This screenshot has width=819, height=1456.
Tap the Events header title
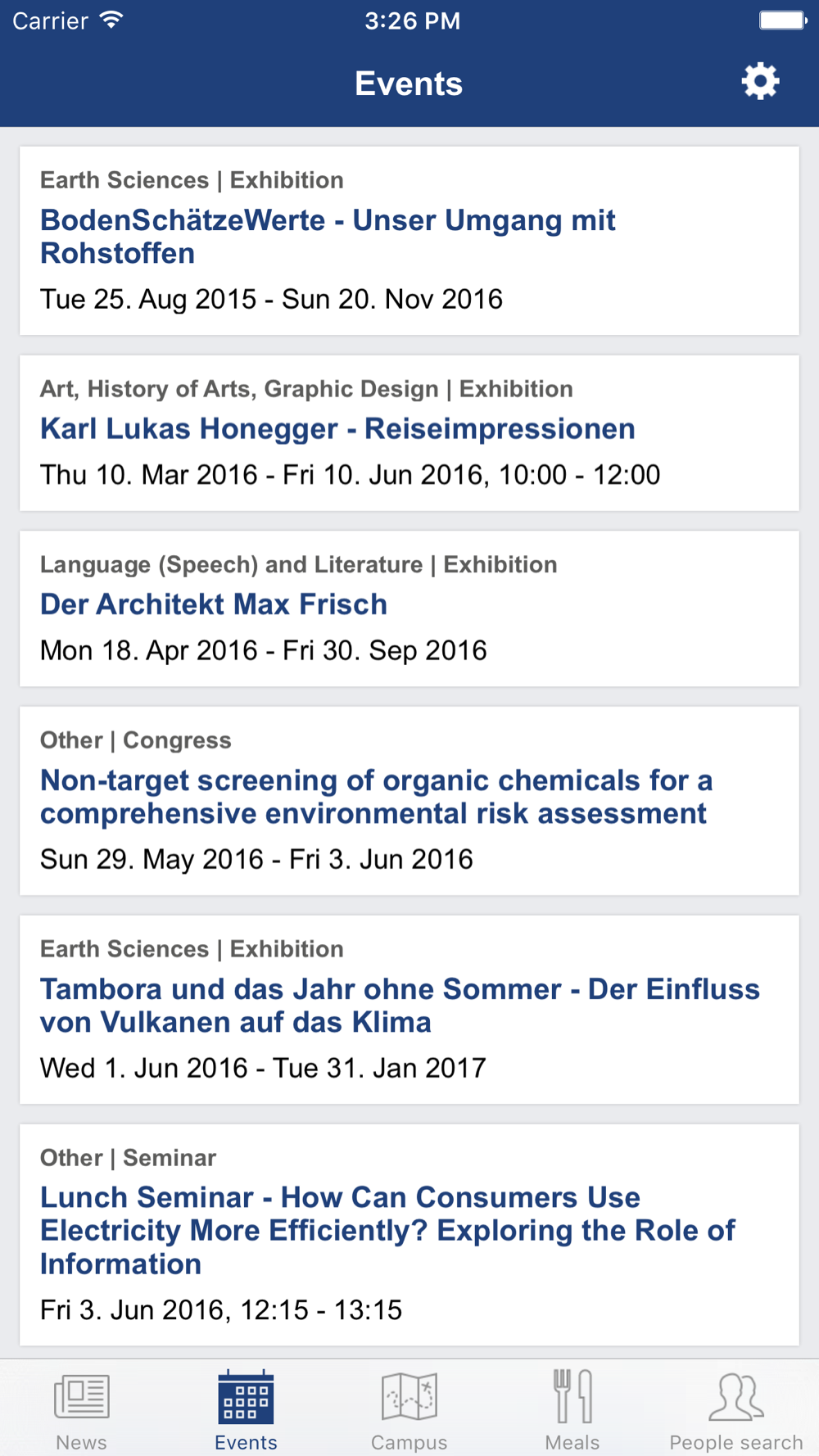click(409, 84)
